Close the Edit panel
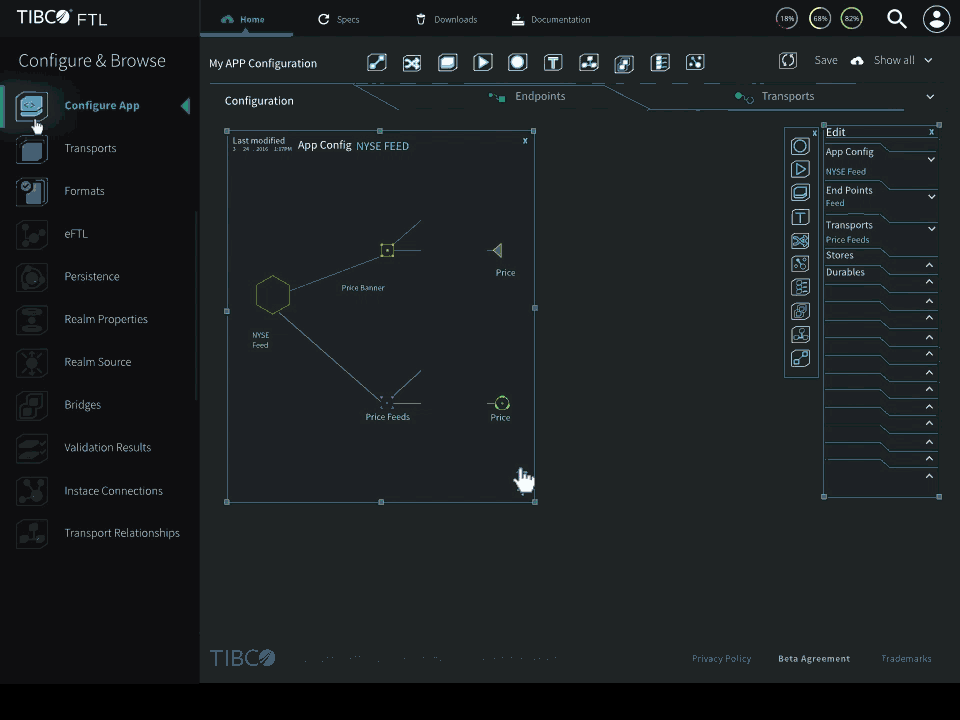Screen dimensions: 960x720 click(932, 132)
